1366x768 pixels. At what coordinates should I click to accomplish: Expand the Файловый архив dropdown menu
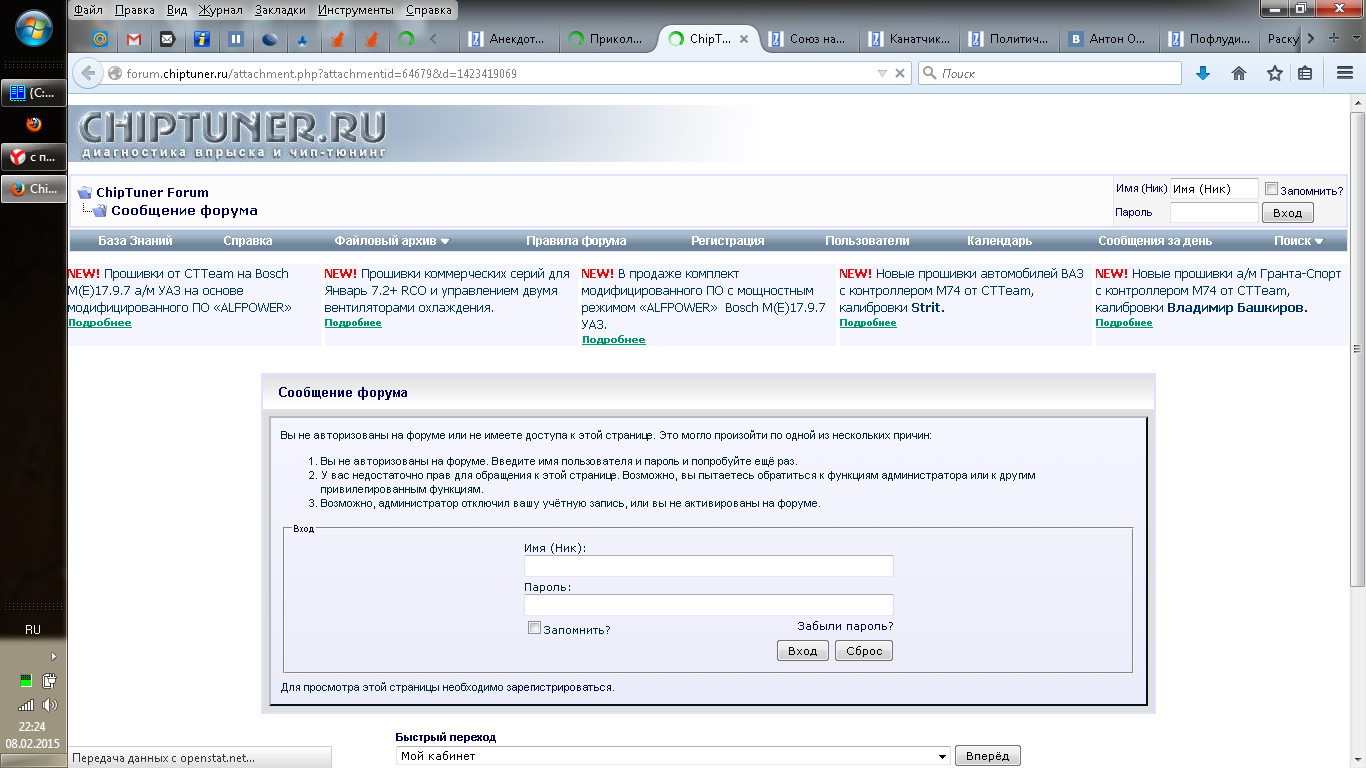click(x=392, y=241)
